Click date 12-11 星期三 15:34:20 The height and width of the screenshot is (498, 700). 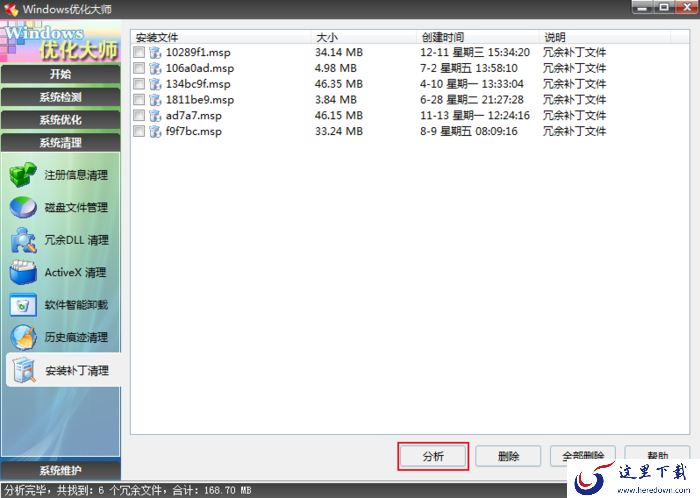tap(475, 52)
